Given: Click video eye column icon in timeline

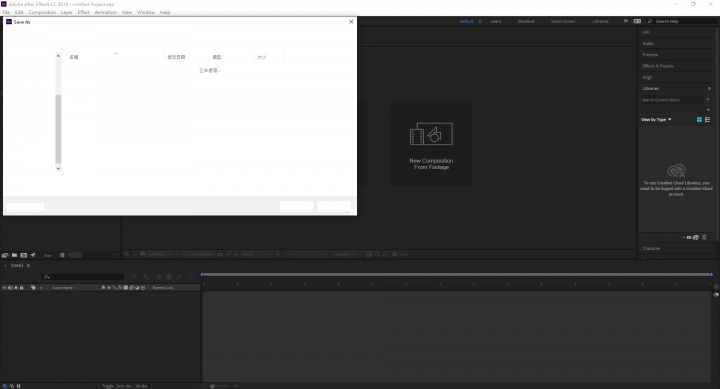Looking at the screenshot, I should point(5,288).
